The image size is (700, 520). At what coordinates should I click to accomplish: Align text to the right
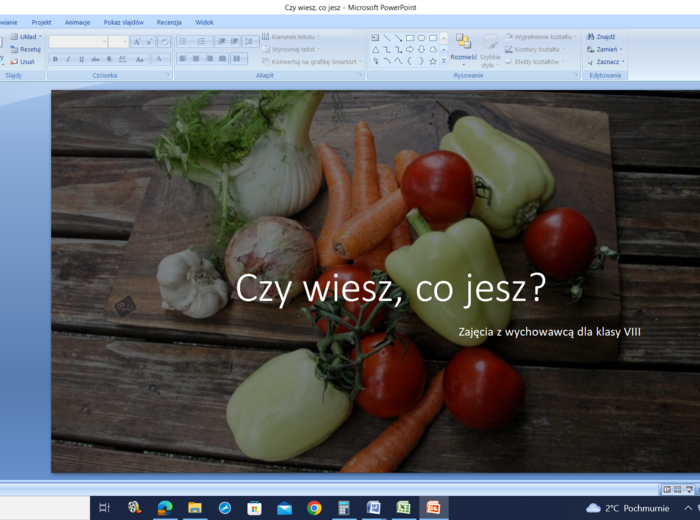coord(209,58)
